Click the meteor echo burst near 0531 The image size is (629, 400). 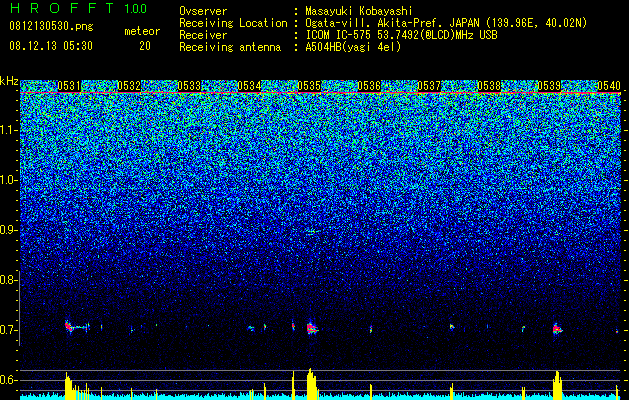(77, 327)
